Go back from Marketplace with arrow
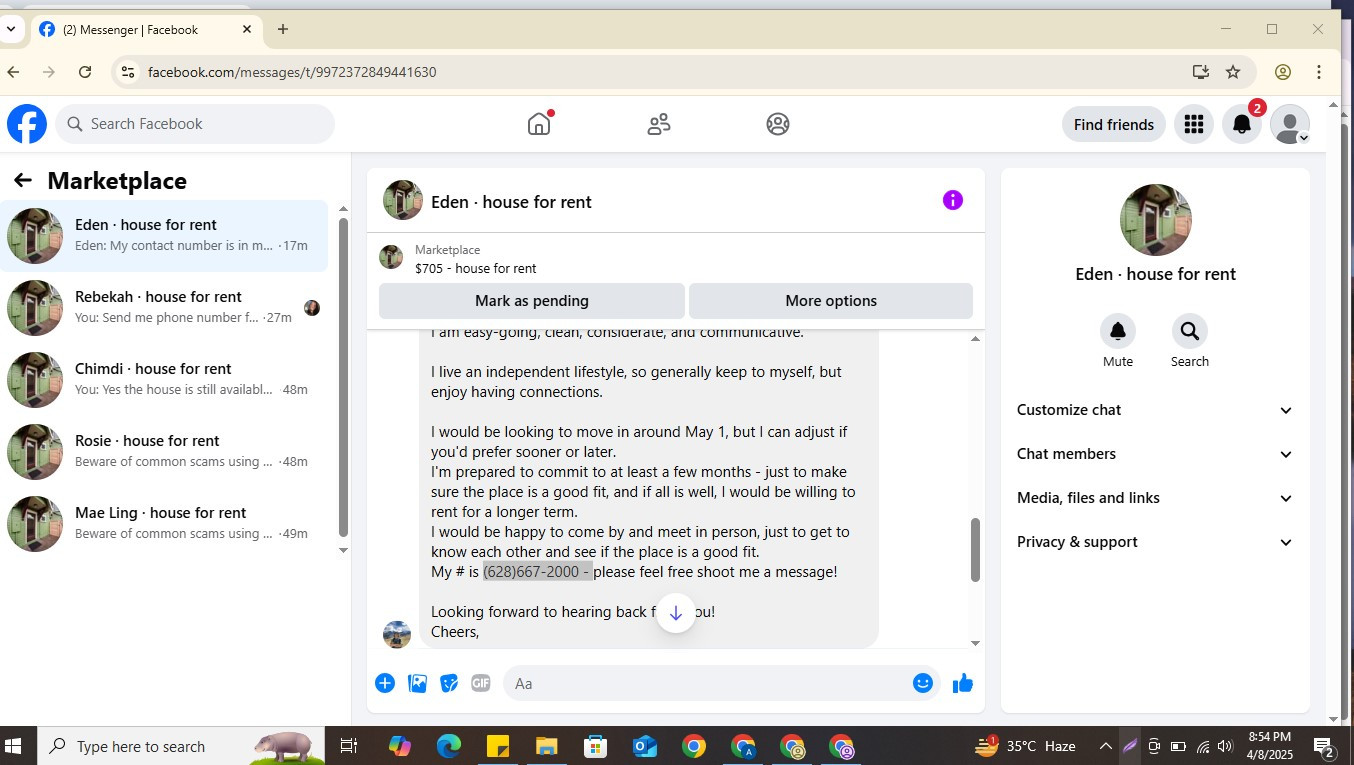The image size is (1354, 765). pos(22,180)
